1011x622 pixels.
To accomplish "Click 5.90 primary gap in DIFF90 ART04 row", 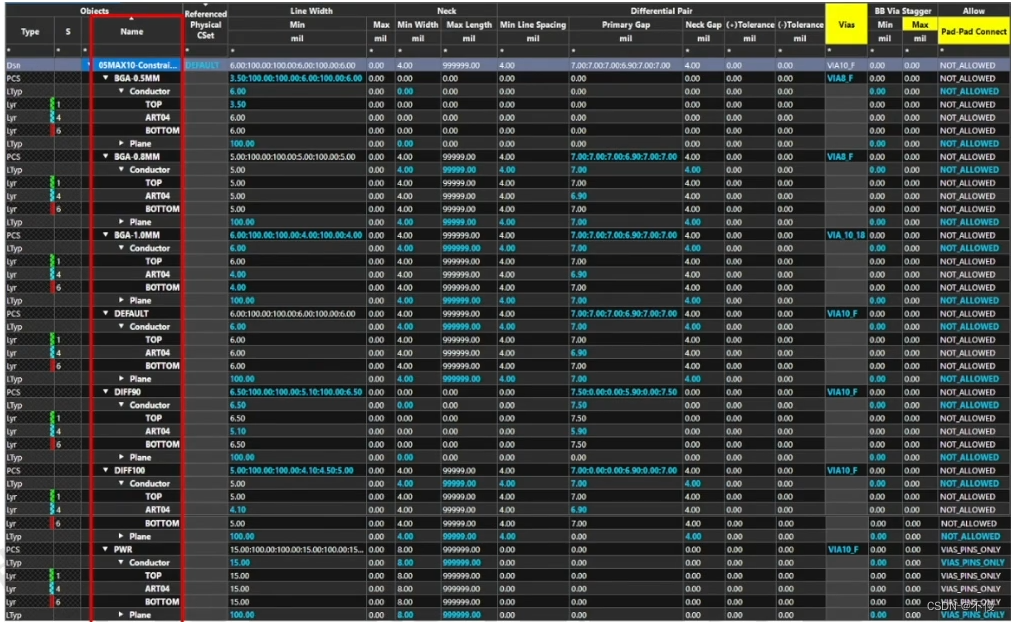I will (578, 431).
